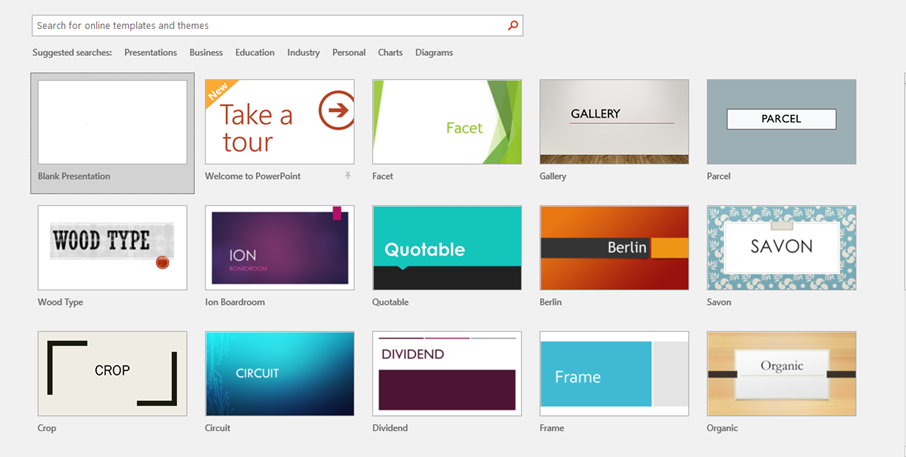Click the Quotable caption text
Image resolution: width=906 pixels, height=457 pixels.
tap(391, 302)
